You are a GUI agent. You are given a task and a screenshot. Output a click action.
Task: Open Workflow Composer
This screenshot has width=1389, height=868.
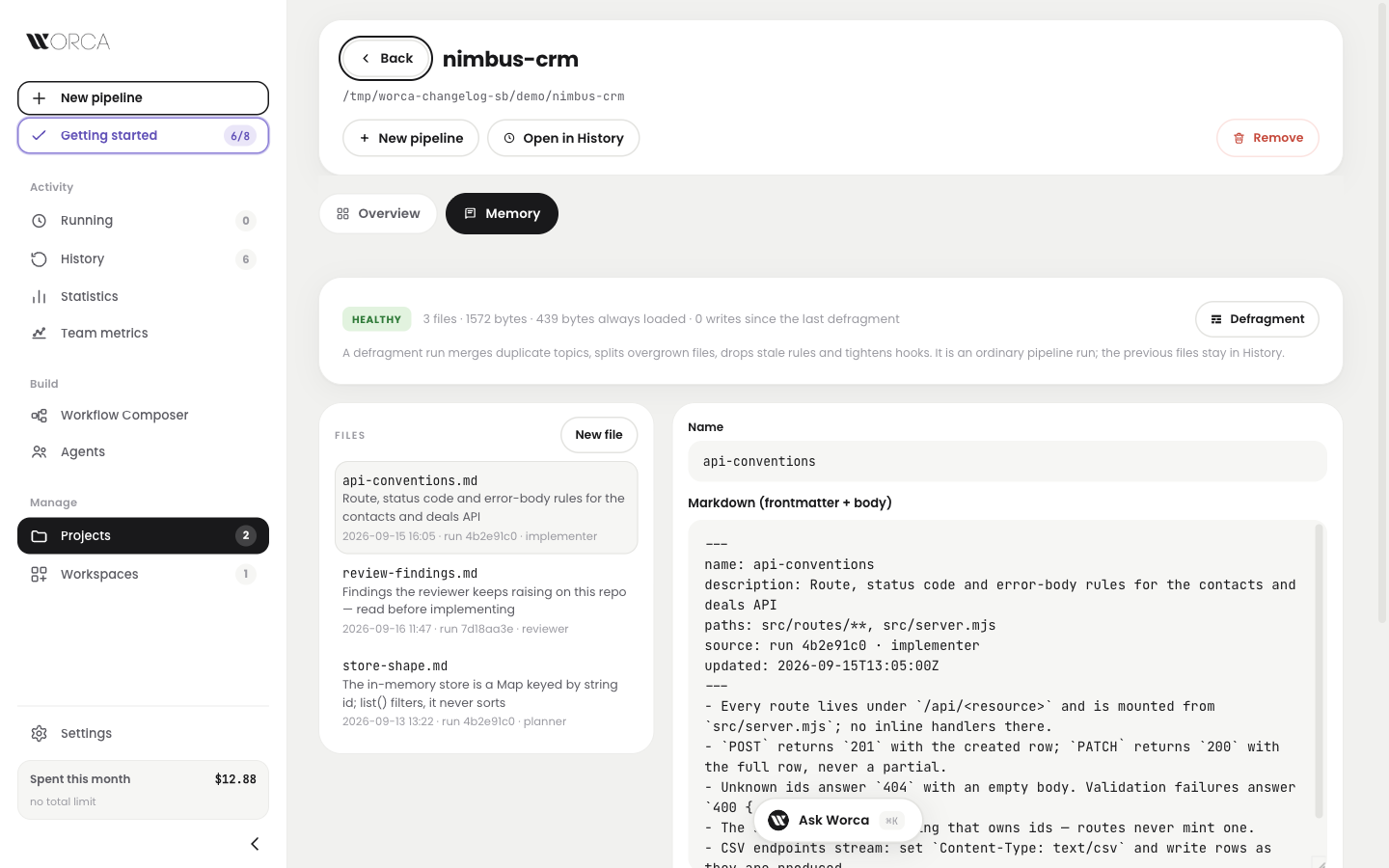click(143, 416)
